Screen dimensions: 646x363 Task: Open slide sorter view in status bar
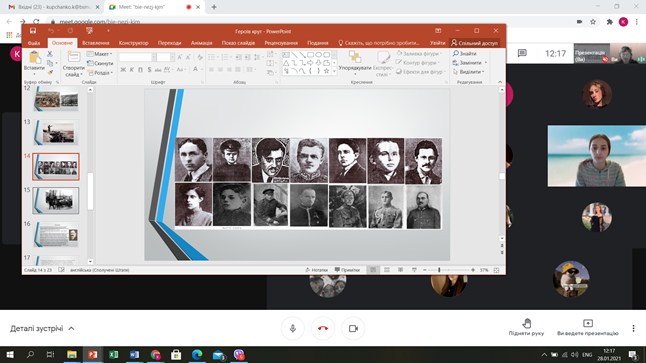click(387, 270)
